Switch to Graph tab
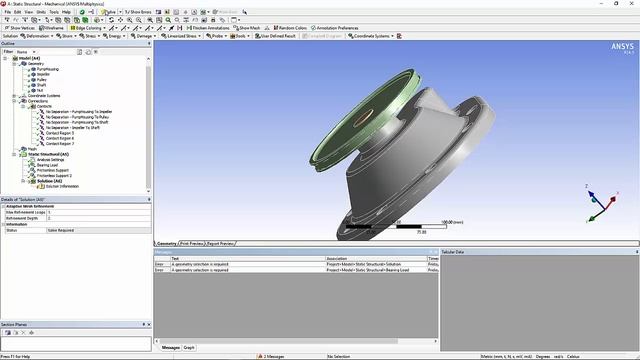Screen dimensions: 640x360 (x=189, y=348)
